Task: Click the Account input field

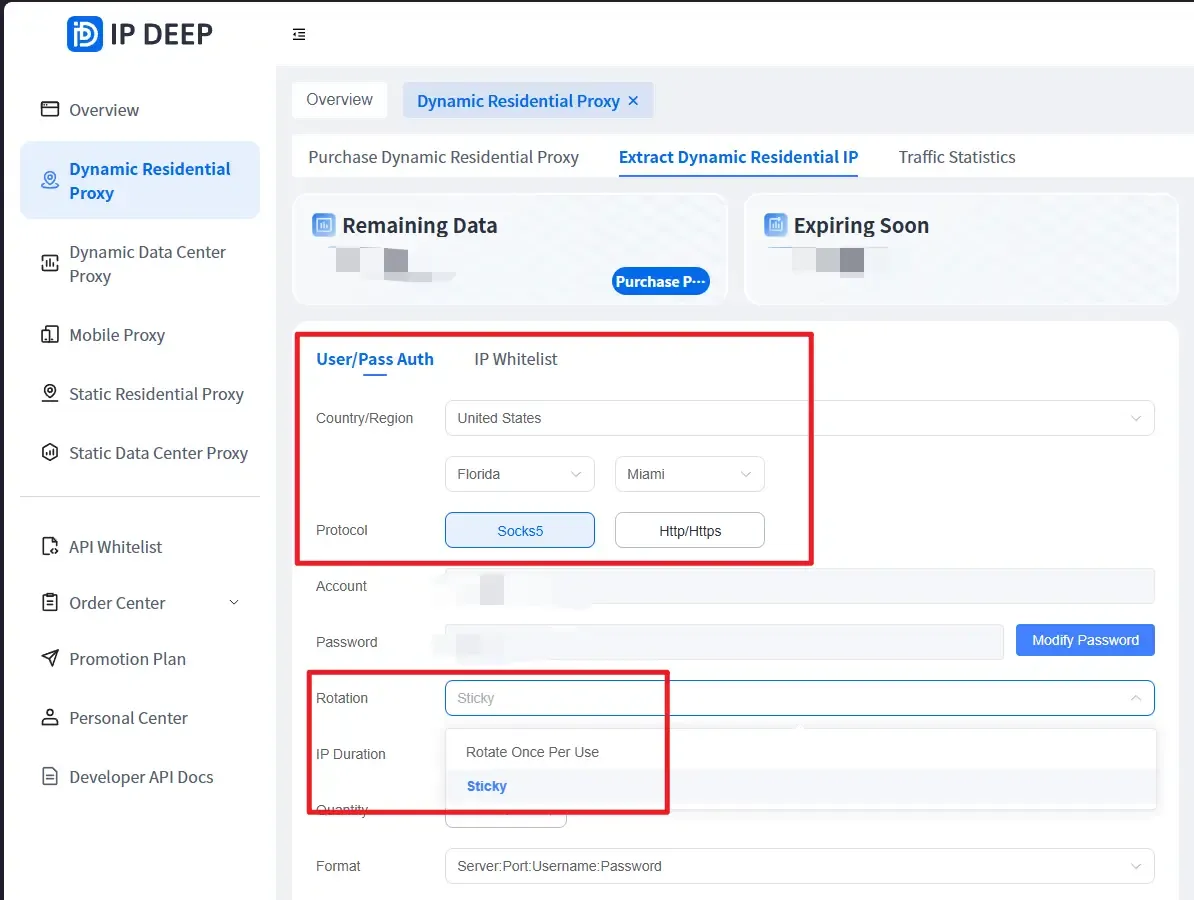Action: point(800,586)
